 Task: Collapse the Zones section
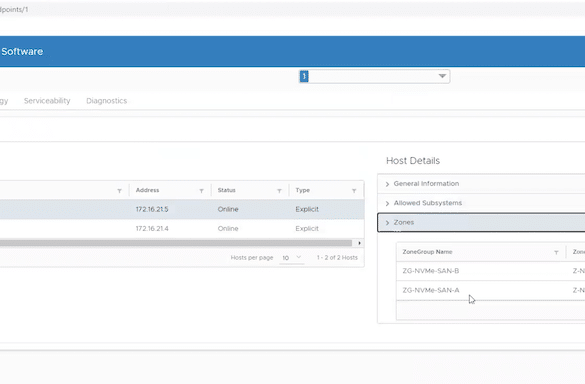[x=481, y=222]
